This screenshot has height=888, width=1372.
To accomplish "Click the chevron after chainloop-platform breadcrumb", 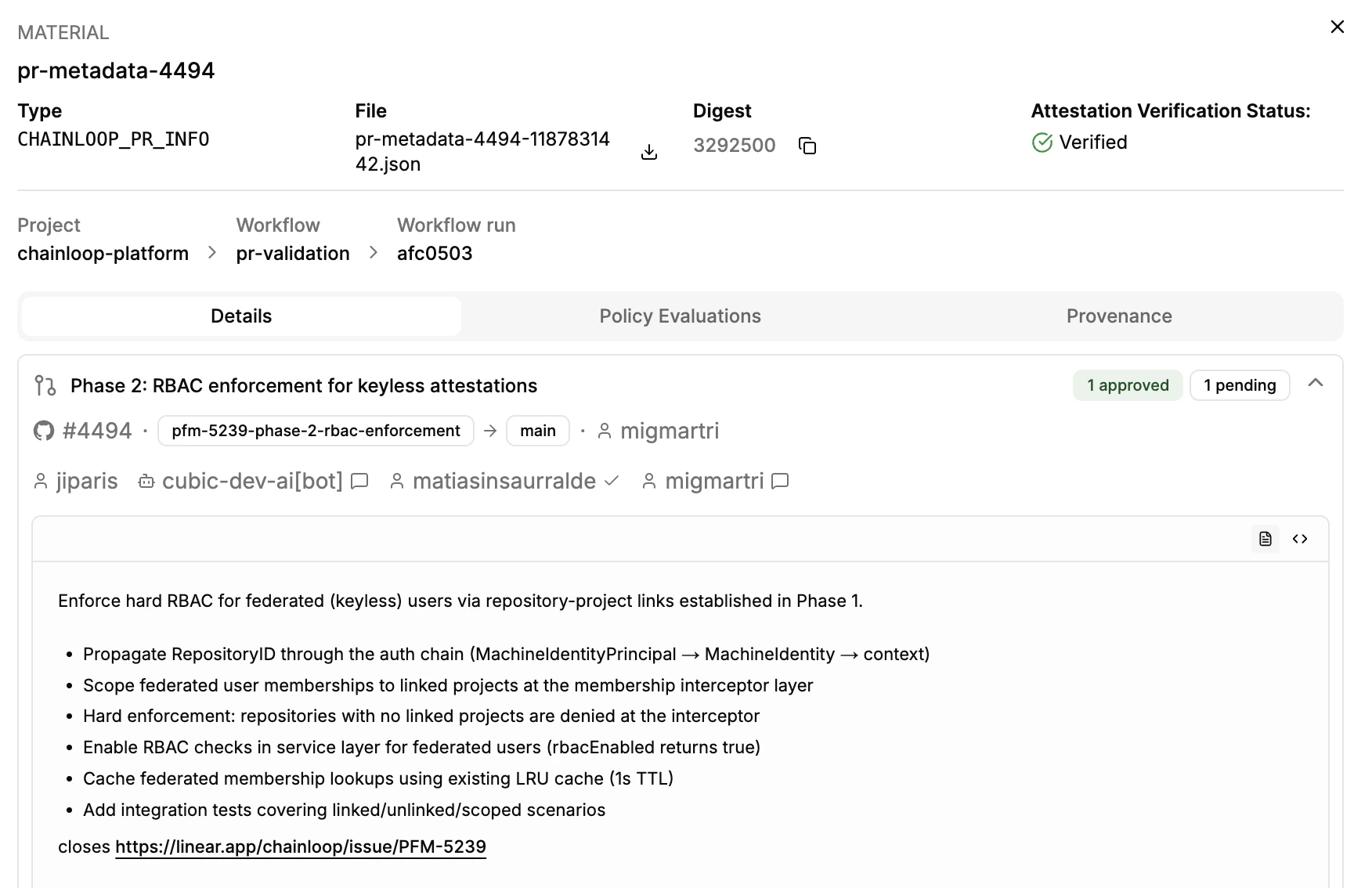I will point(211,253).
